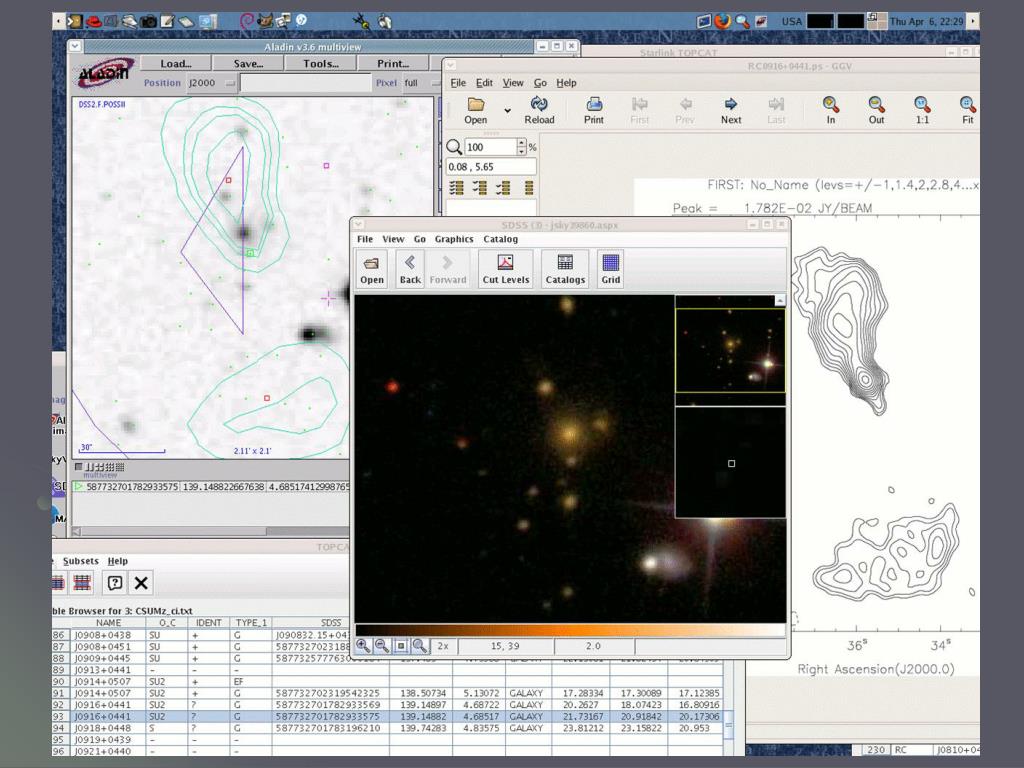1024x768 pixels.
Task: Launch Firefox from the top panel
Action: point(722,21)
